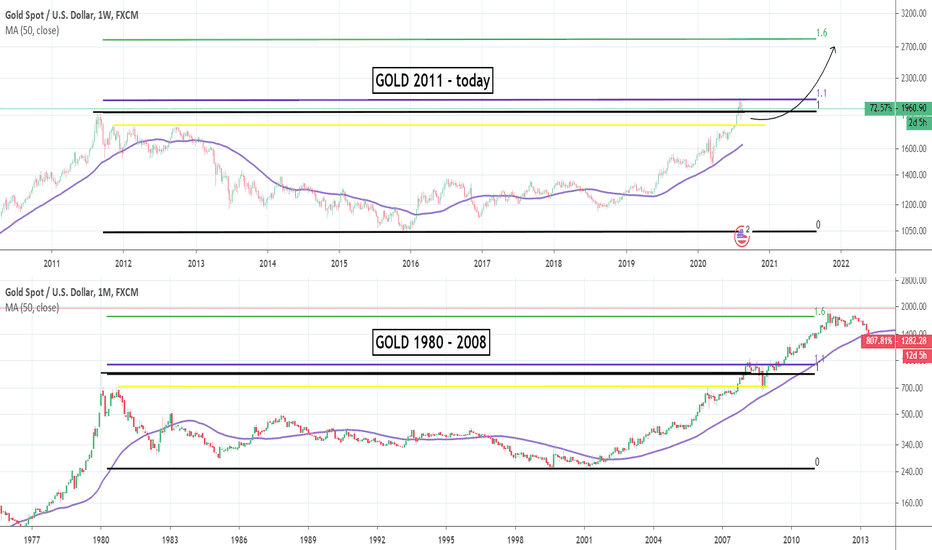
Task: Click the 1992 label on monthly time axis
Action: (377, 540)
